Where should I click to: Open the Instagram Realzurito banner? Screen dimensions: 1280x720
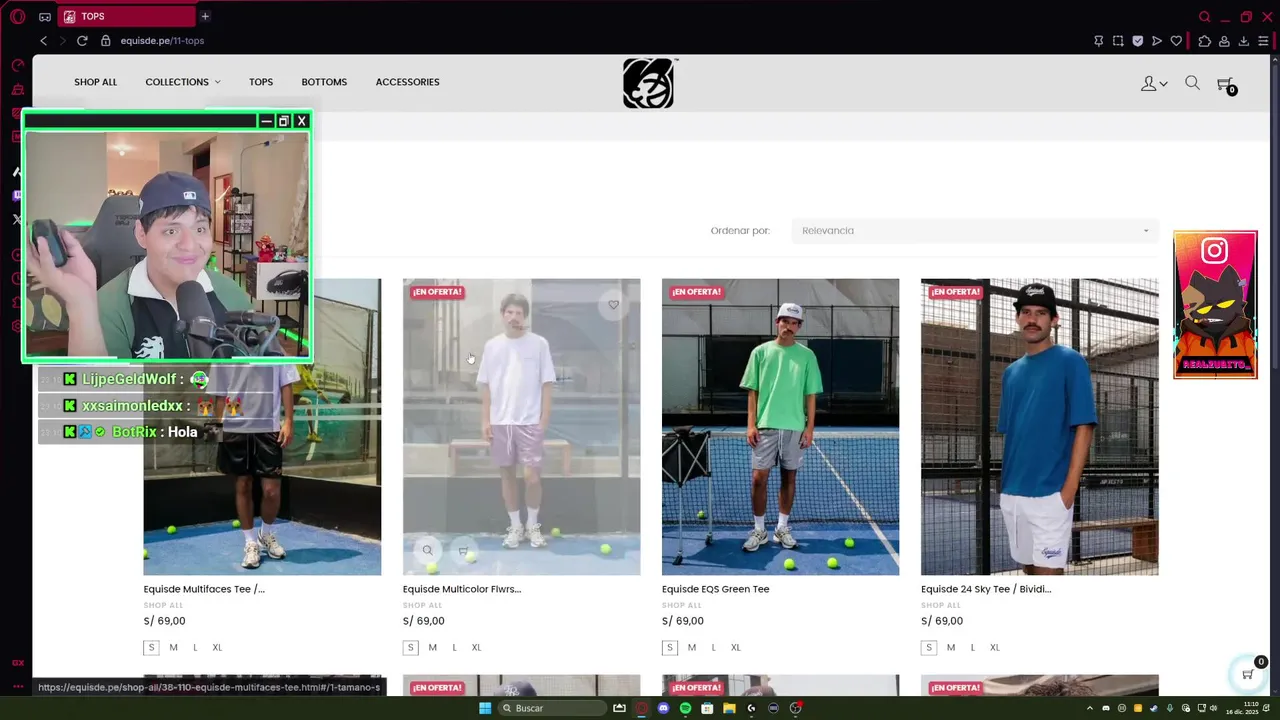tap(1215, 305)
